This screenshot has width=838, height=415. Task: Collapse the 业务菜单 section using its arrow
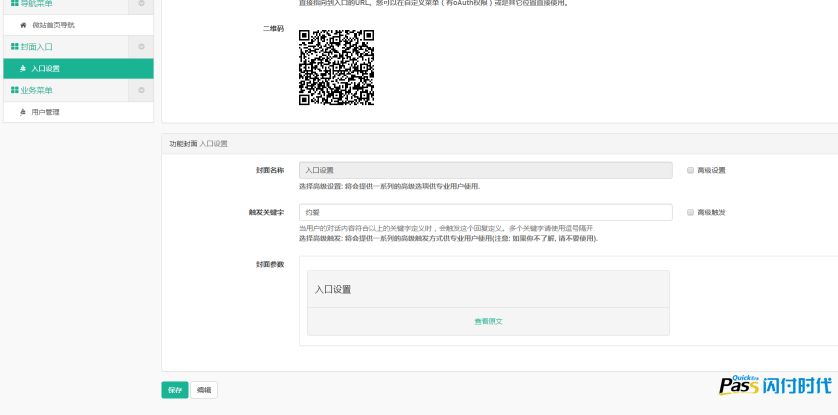(141, 90)
